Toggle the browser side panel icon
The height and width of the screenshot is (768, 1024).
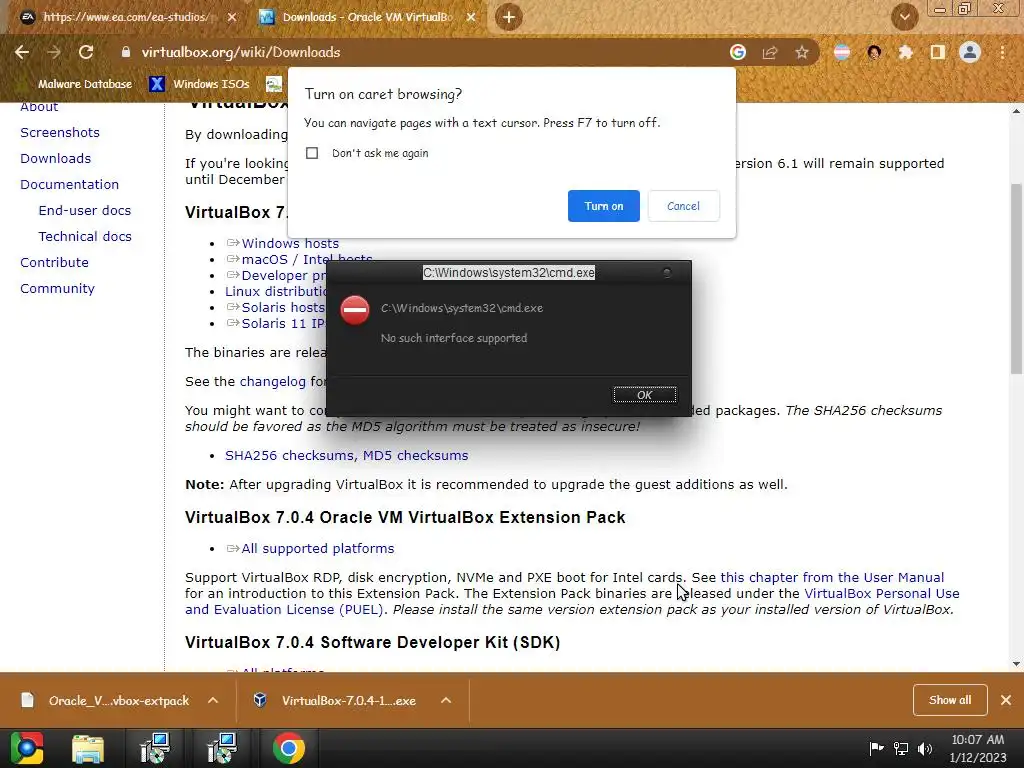[x=938, y=52]
